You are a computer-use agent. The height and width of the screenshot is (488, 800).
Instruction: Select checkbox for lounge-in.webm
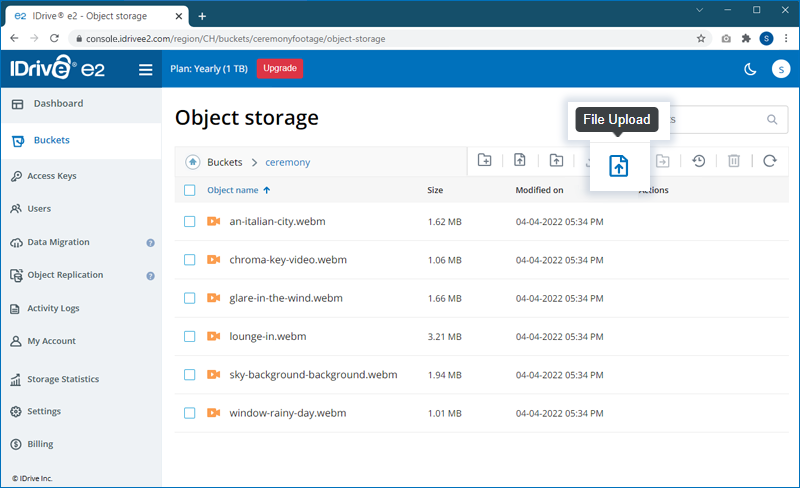(190, 336)
